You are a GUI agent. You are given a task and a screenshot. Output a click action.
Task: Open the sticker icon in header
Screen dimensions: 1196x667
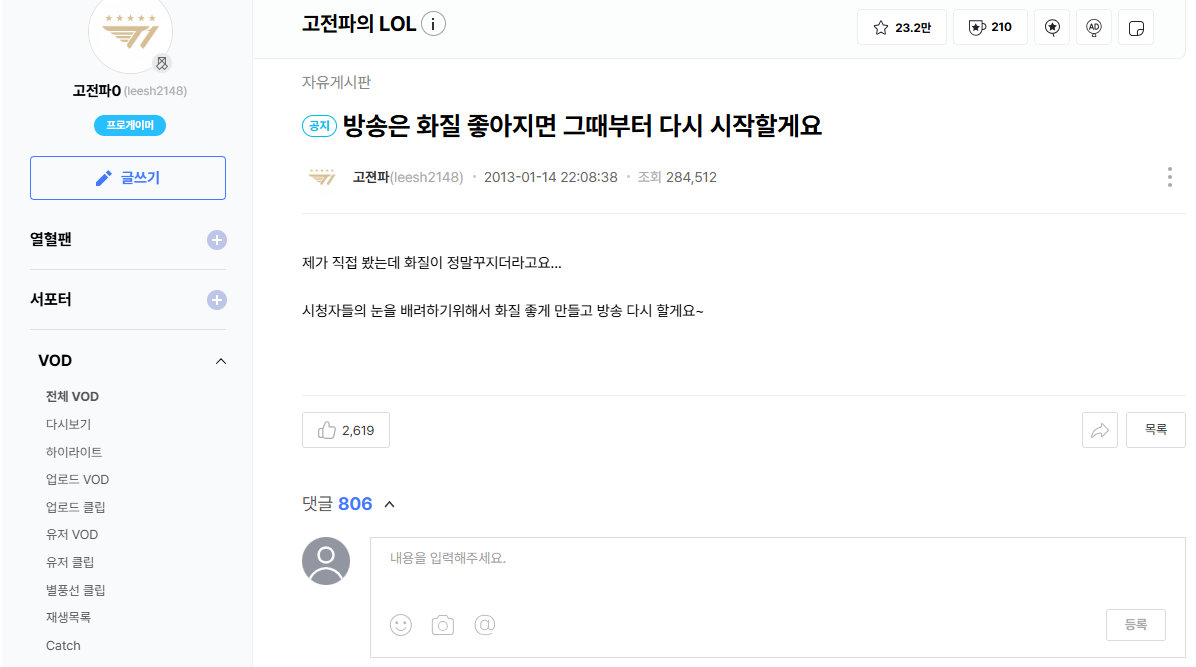click(1136, 27)
